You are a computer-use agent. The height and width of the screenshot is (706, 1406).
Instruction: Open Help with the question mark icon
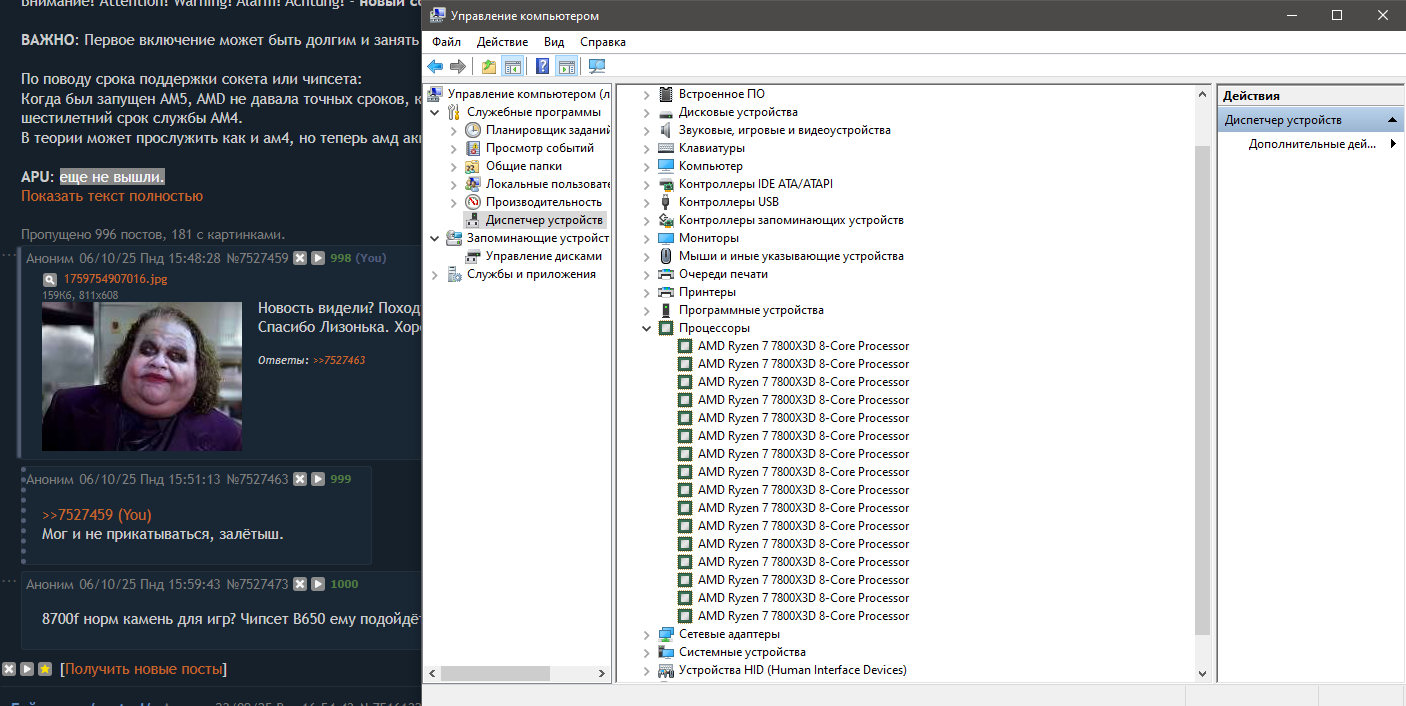542,66
